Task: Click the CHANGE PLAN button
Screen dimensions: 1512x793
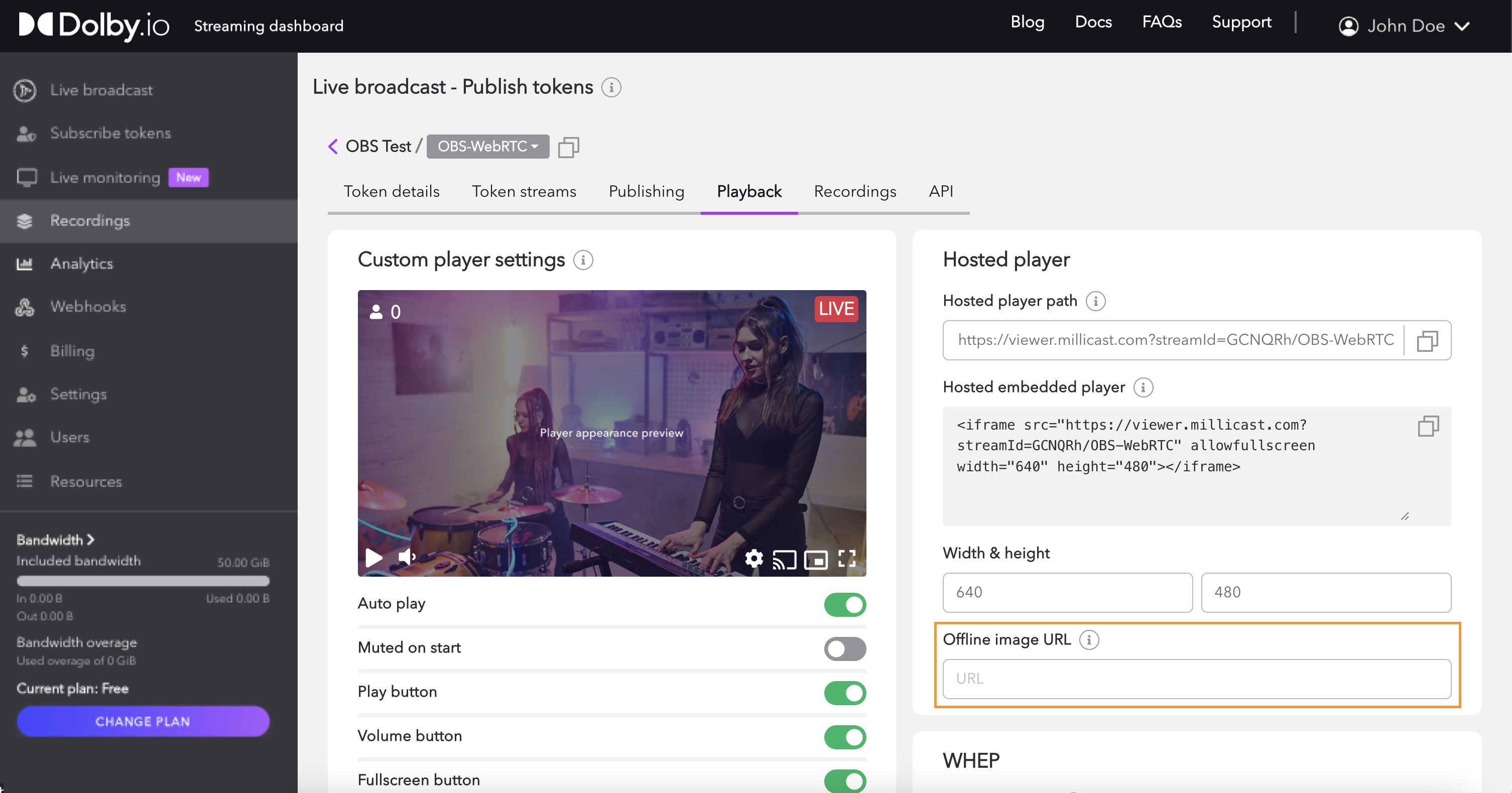Action: coord(143,721)
